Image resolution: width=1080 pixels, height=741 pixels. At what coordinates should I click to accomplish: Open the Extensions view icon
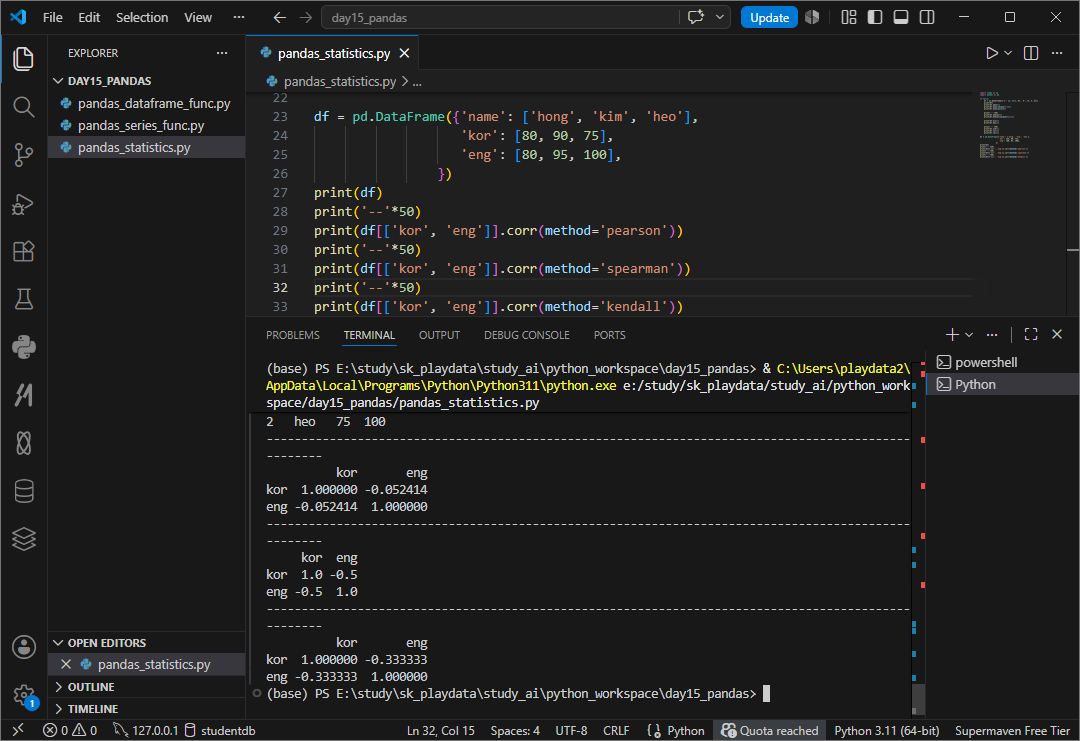pyautogui.click(x=23, y=251)
